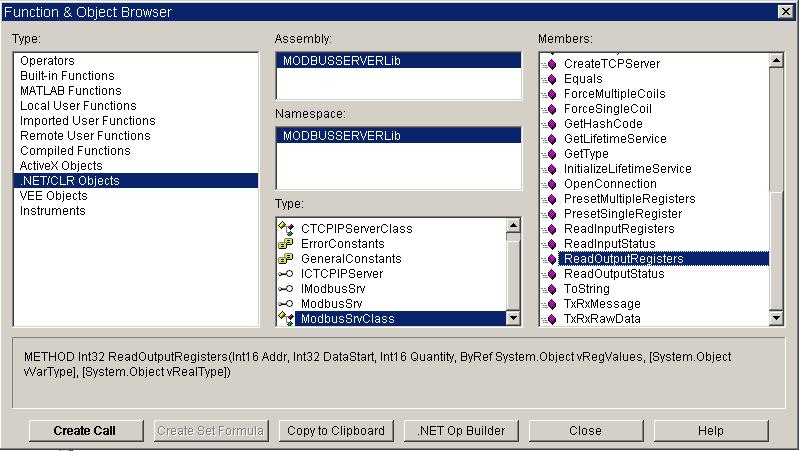Select ActiveX Objects in the Type list

(x=61, y=166)
